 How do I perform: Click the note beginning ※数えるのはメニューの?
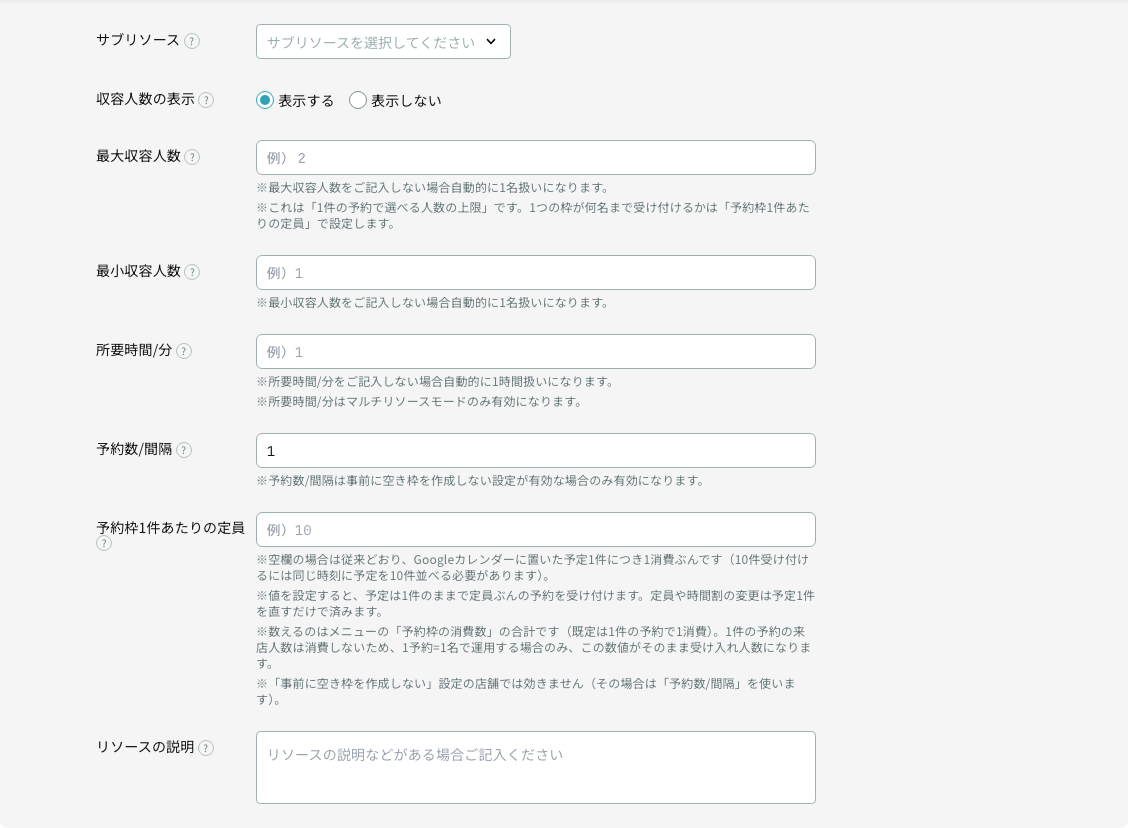(534, 647)
